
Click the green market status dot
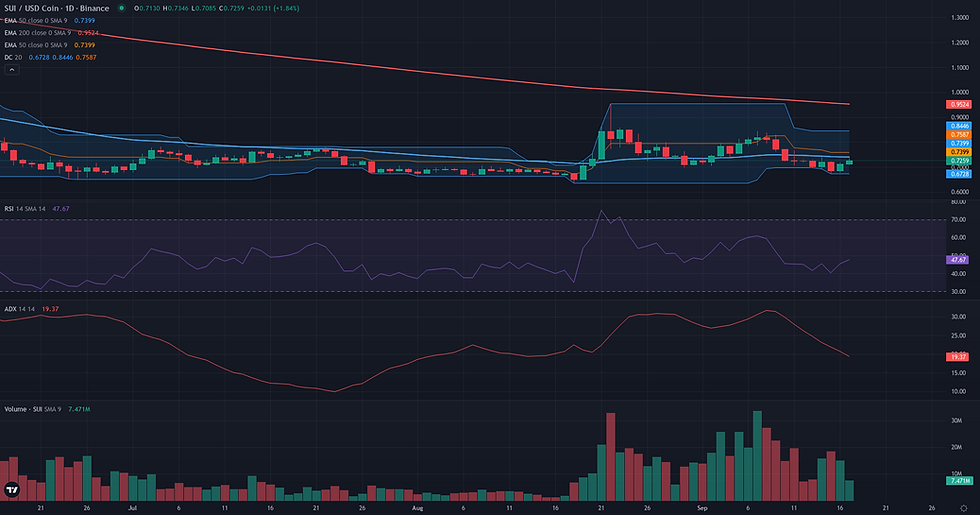click(x=121, y=8)
